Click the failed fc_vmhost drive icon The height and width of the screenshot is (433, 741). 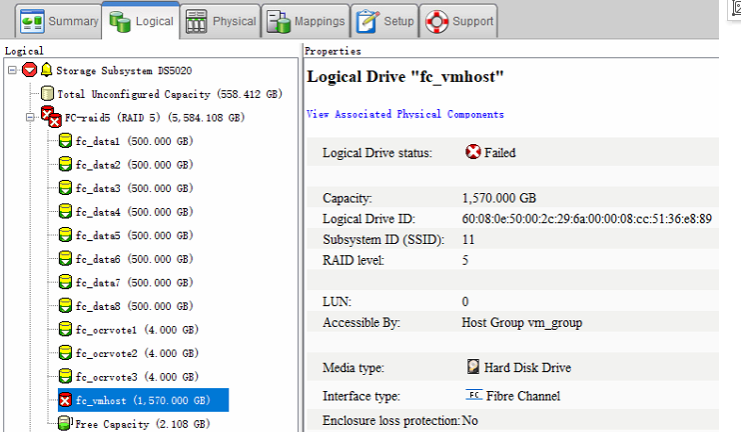[x=65, y=400]
